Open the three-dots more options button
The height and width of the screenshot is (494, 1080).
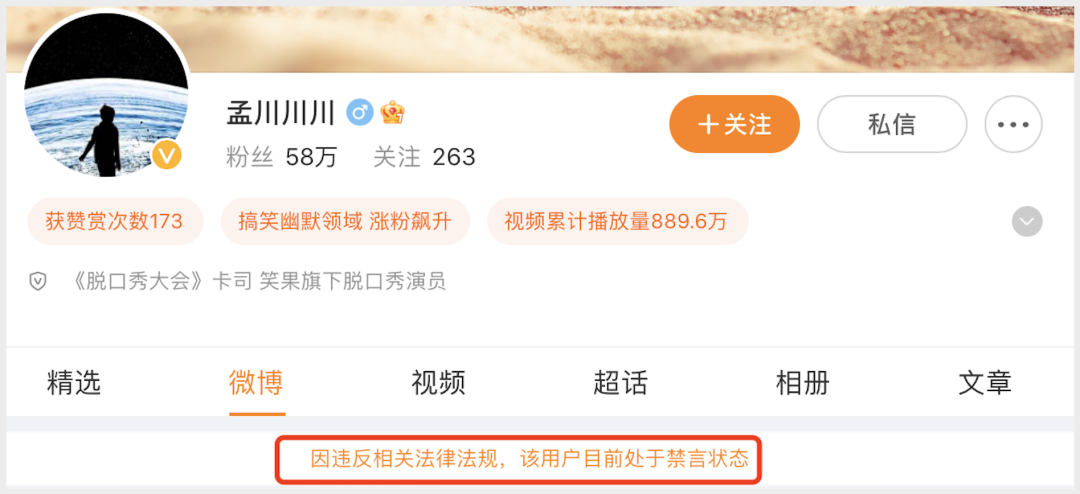click(x=1013, y=124)
